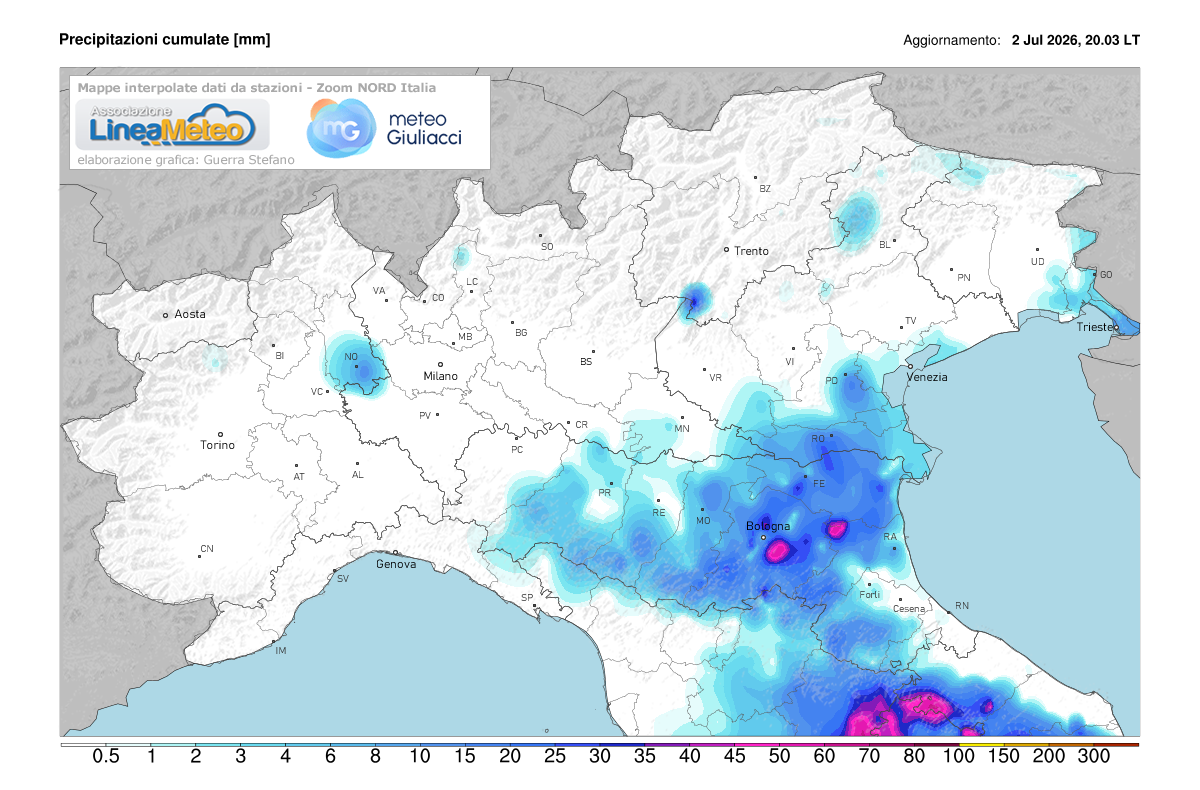1200x790 pixels.
Task: Click the SV province label
Action: tap(343, 579)
